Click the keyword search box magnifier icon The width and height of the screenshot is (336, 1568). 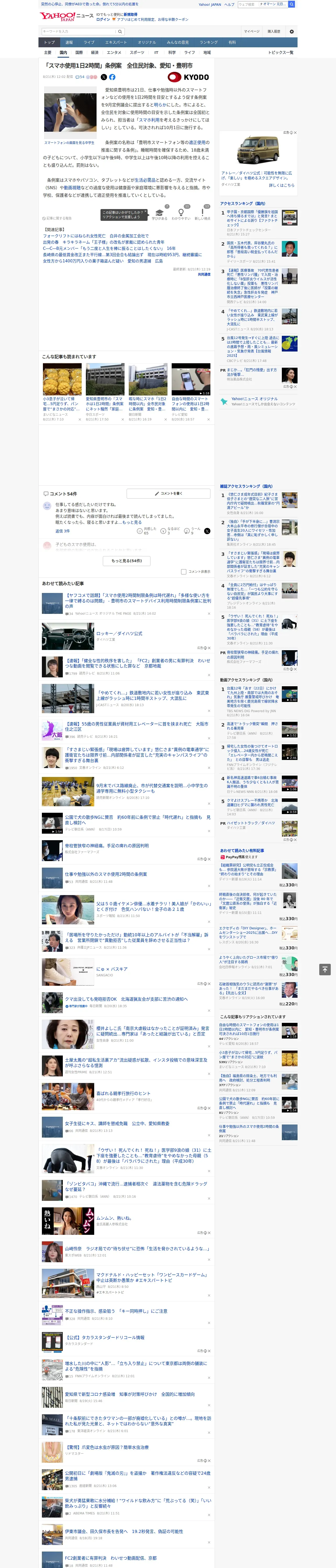[x=120, y=32]
